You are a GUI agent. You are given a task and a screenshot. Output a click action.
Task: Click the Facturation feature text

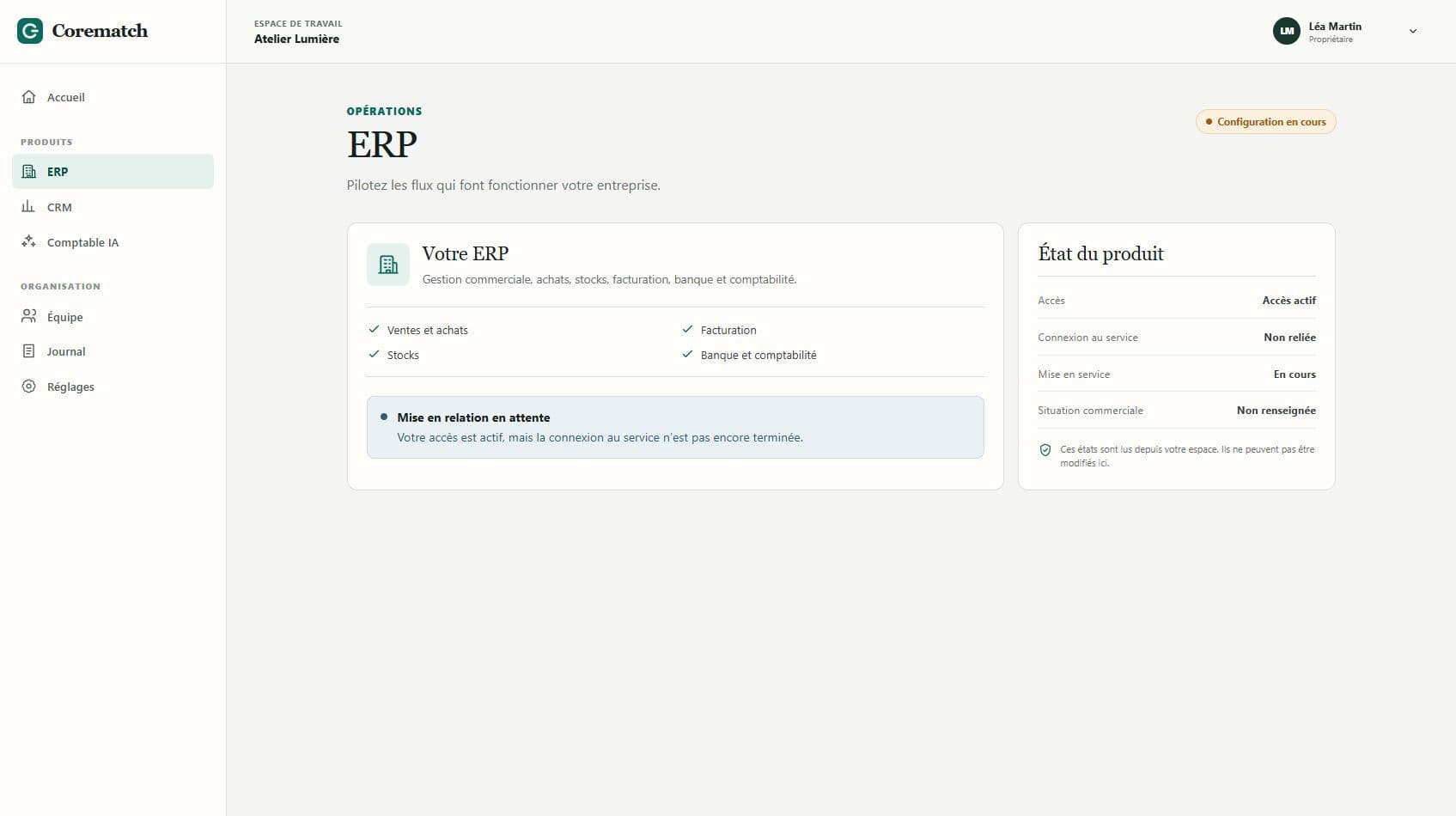click(728, 330)
